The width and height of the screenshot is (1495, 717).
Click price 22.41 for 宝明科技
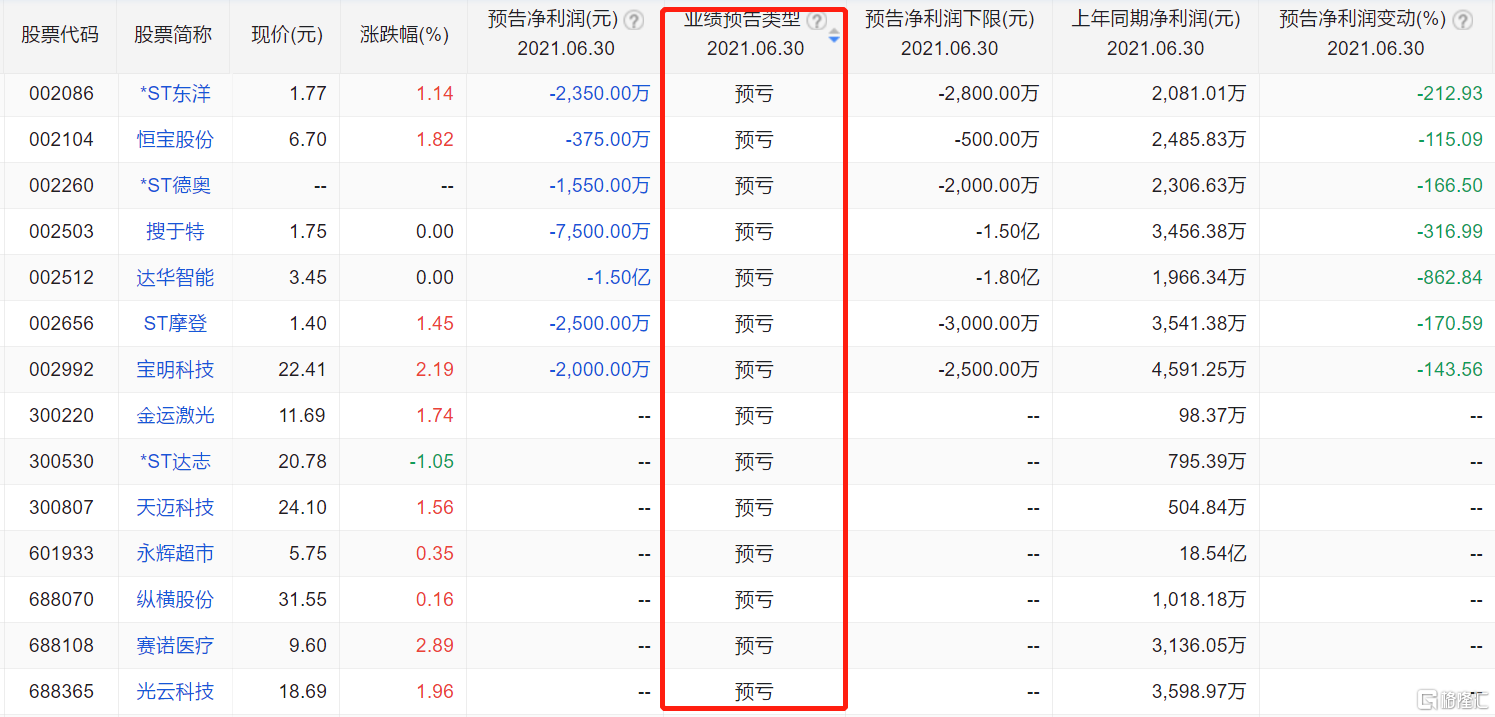(x=302, y=370)
